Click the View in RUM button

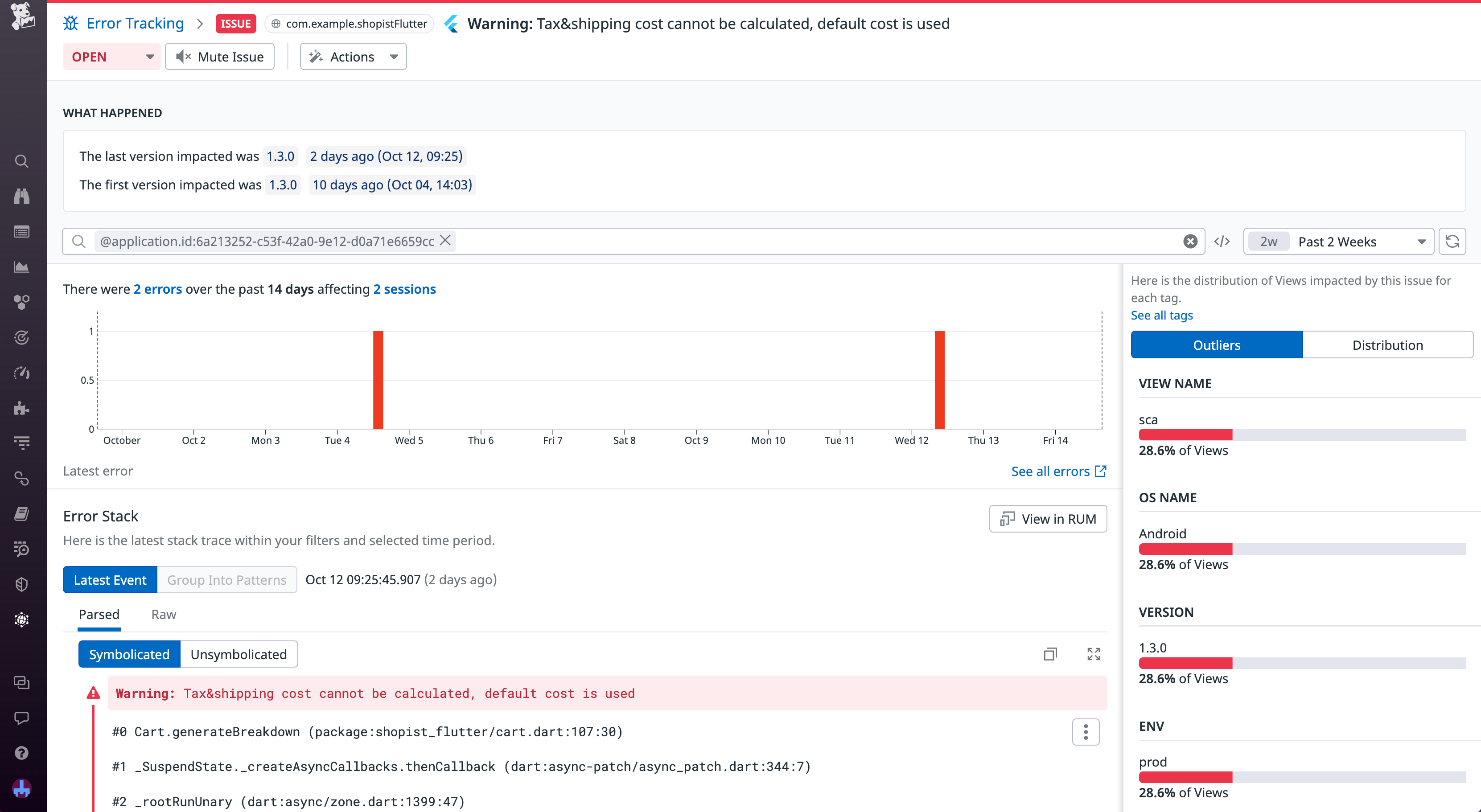click(1048, 519)
